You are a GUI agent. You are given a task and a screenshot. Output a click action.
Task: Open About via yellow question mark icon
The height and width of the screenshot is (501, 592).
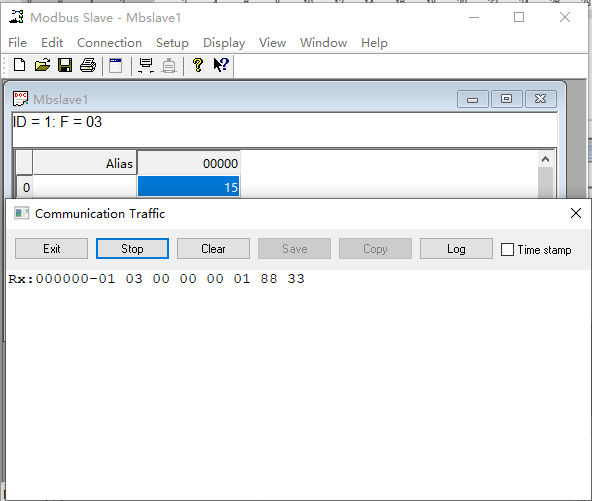198,65
